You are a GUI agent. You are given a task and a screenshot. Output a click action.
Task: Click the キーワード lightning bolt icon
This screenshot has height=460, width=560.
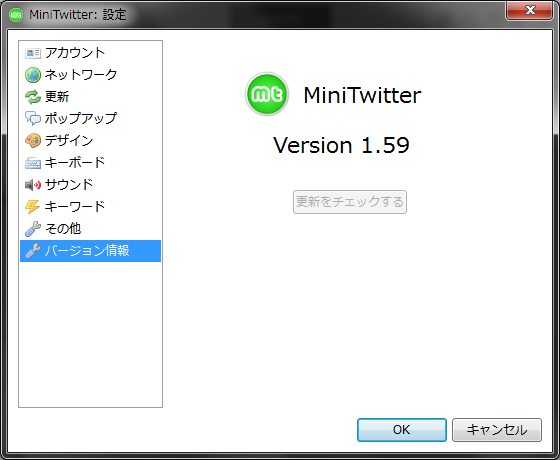pyautogui.click(x=32, y=207)
